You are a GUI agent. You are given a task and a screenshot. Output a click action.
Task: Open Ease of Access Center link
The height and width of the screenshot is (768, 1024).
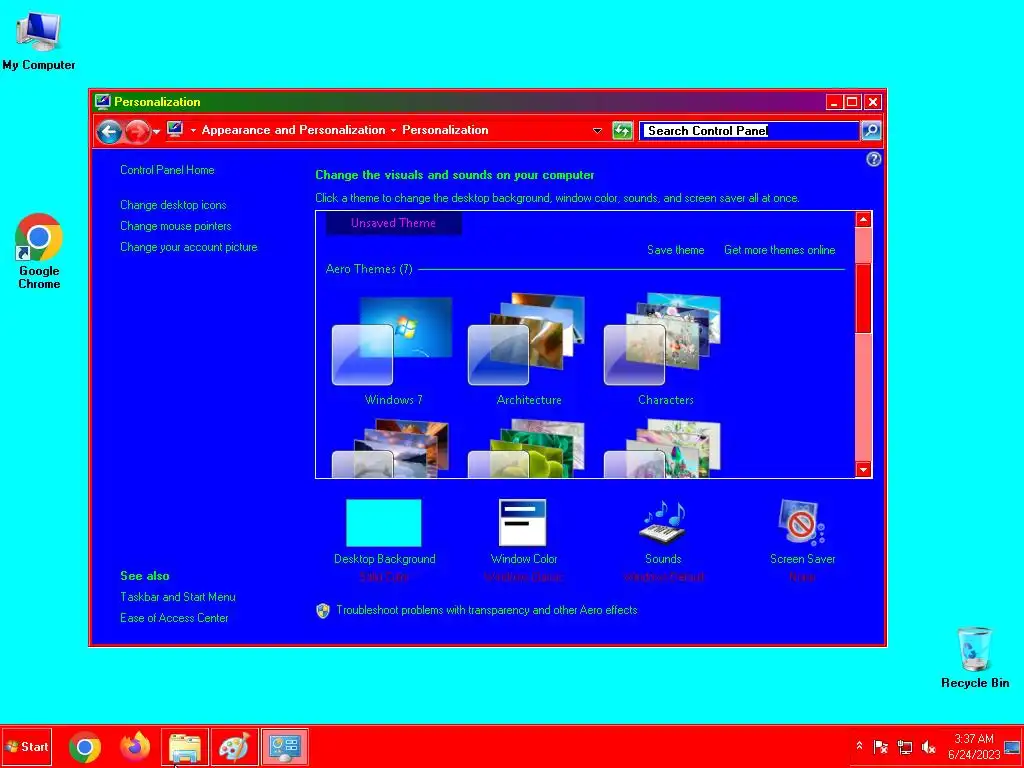coord(174,618)
